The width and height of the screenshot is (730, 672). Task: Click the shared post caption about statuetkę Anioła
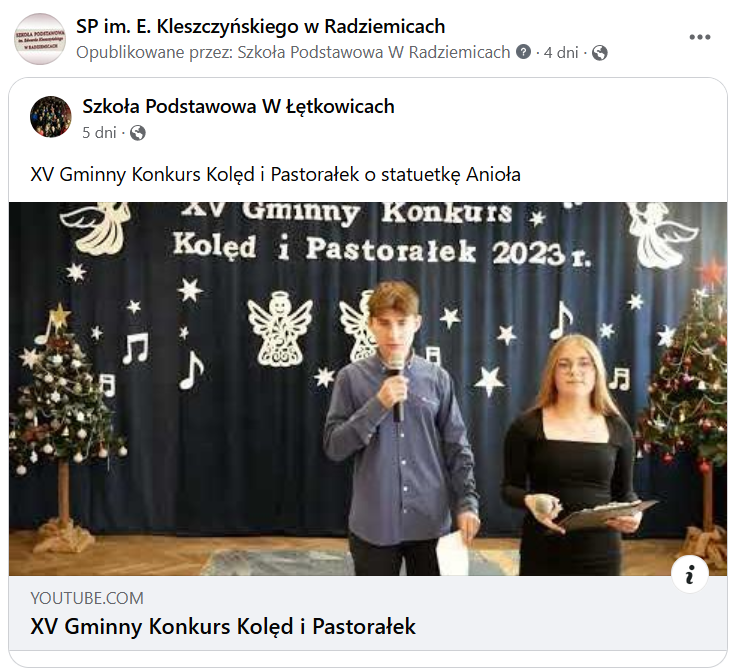click(275, 175)
